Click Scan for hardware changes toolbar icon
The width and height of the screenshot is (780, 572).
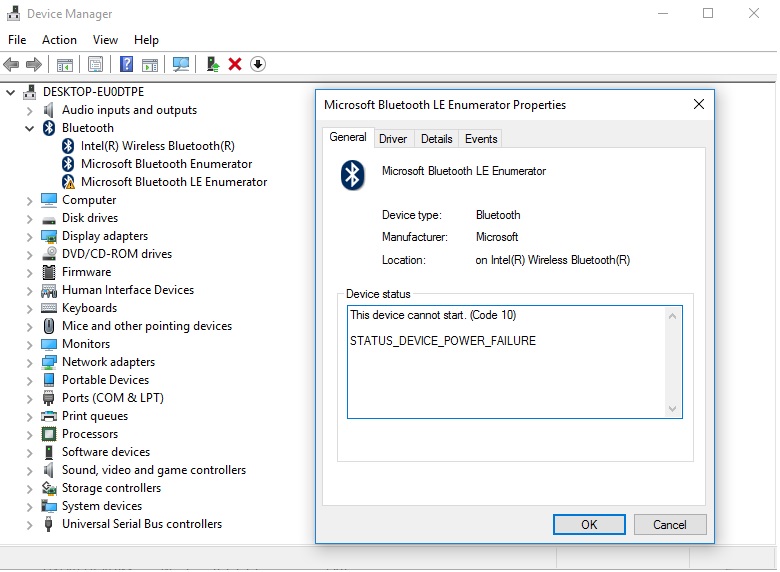181,64
